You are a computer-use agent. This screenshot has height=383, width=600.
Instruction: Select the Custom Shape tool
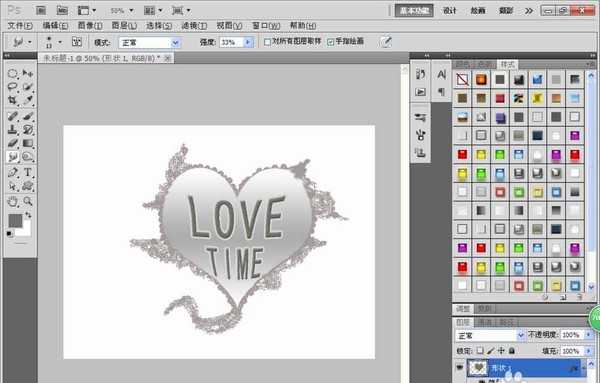[28, 186]
